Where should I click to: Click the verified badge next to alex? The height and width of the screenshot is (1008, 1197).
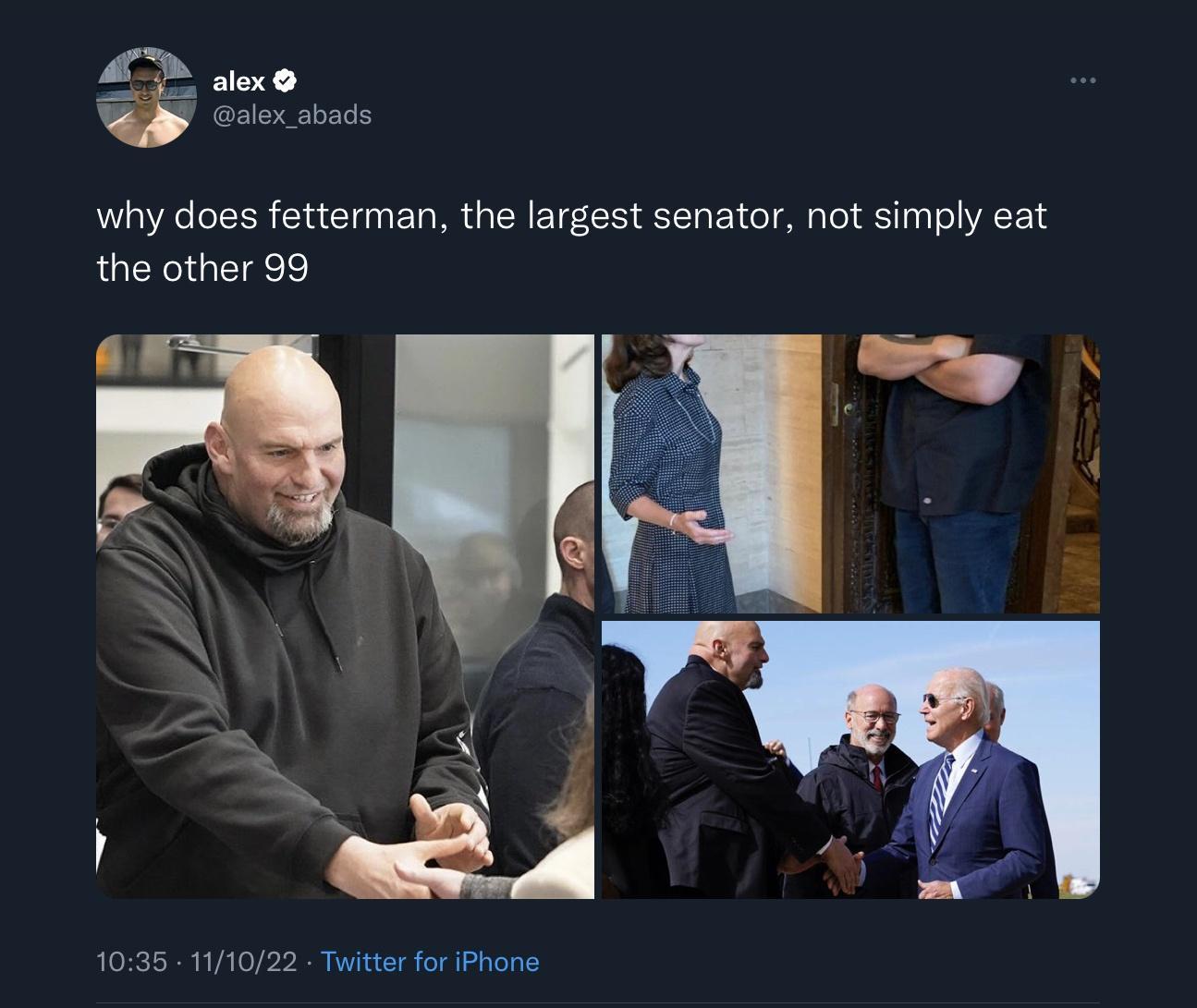284,81
